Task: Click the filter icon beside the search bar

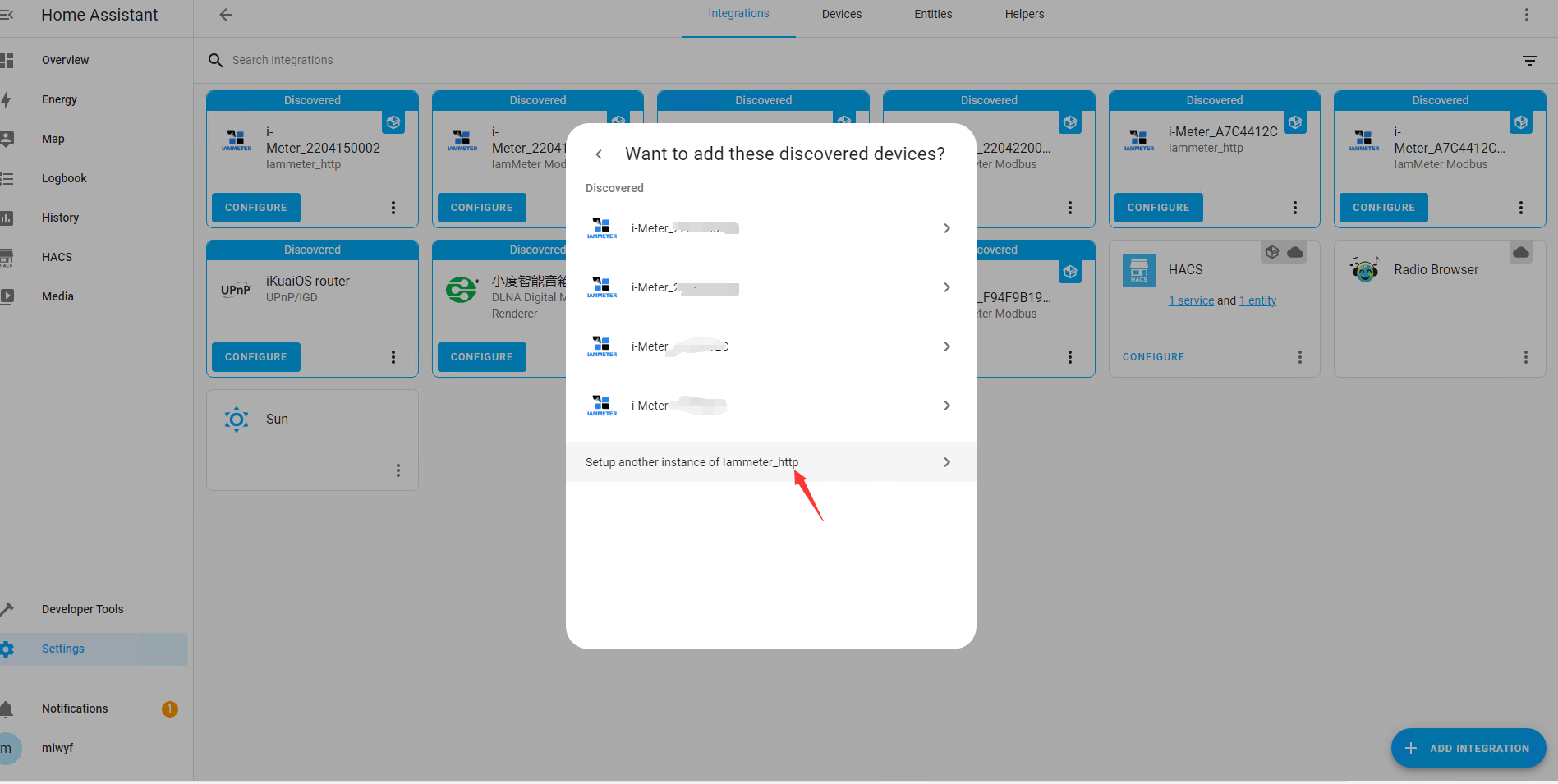Action: point(1529,61)
